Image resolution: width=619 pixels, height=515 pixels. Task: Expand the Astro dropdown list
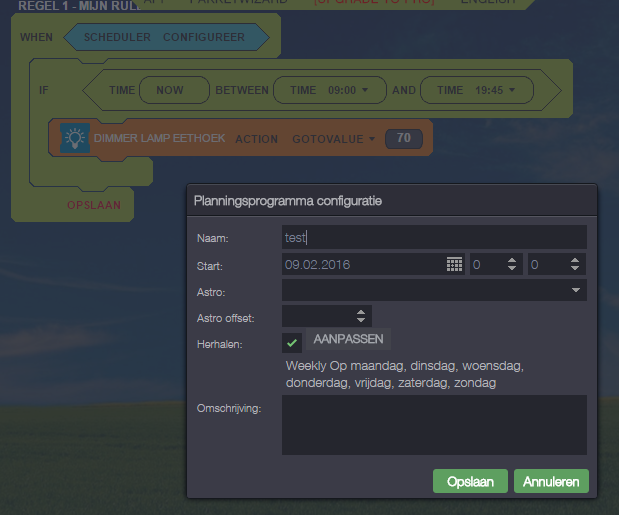pyautogui.click(x=576, y=291)
